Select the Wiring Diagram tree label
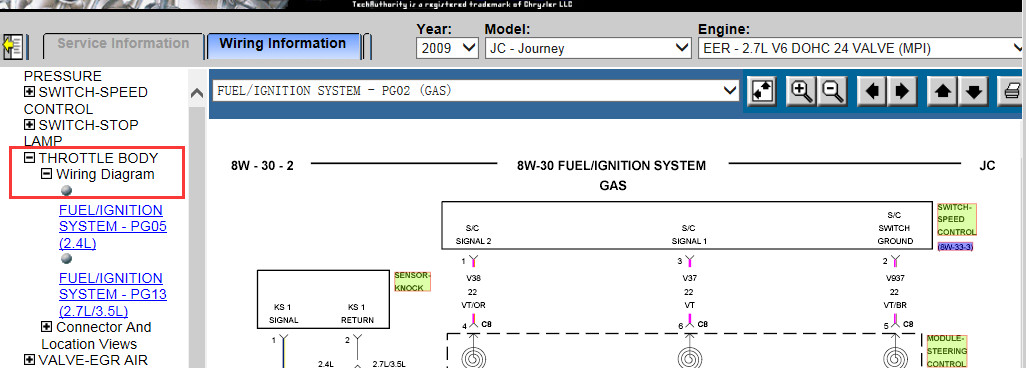Viewport: 1026px width, 368px height. 105,174
